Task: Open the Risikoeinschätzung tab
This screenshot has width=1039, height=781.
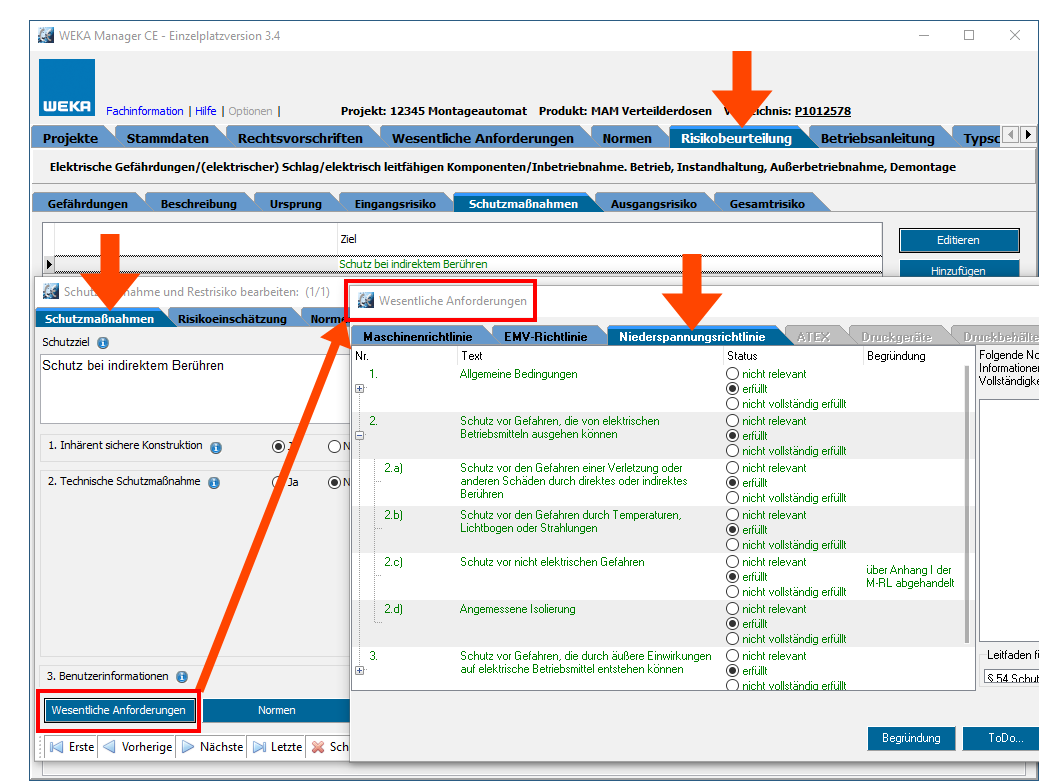Action: point(232,319)
